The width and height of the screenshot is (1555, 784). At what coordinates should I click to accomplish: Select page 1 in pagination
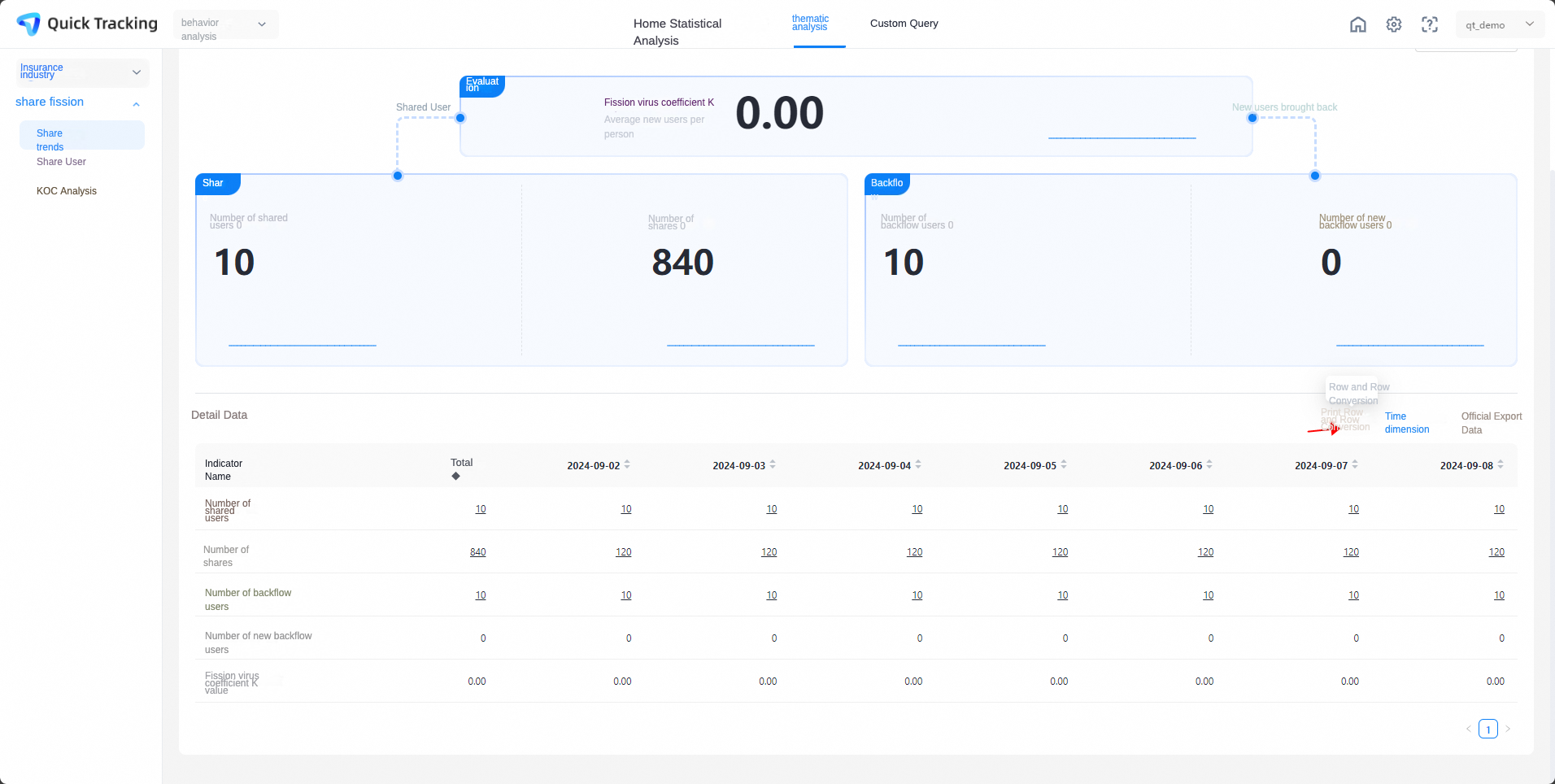[1488, 729]
